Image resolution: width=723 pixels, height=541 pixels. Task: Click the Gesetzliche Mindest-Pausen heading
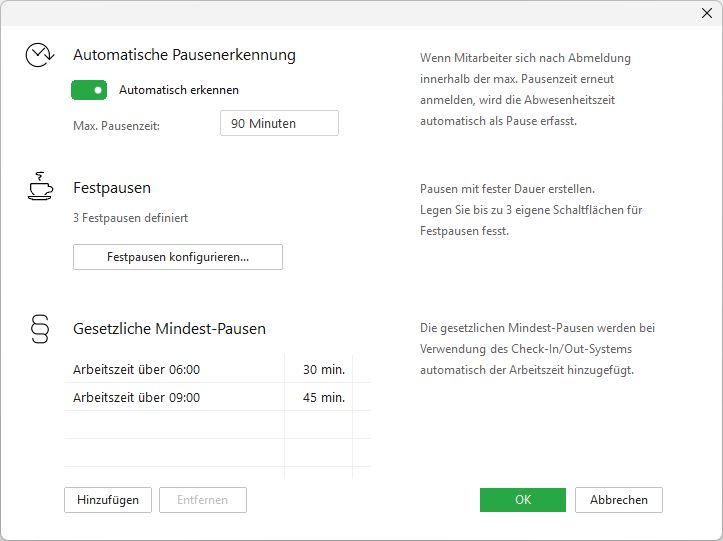(x=169, y=328)
